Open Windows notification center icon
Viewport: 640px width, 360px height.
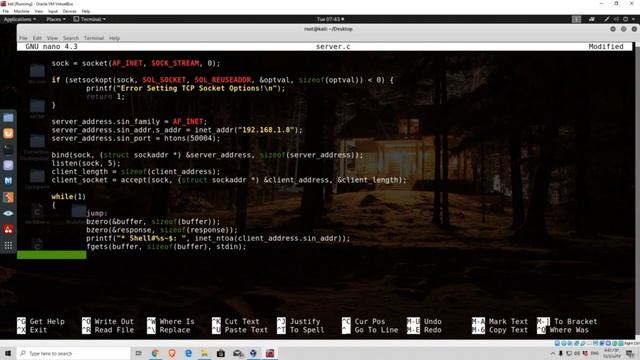point(631,353)
